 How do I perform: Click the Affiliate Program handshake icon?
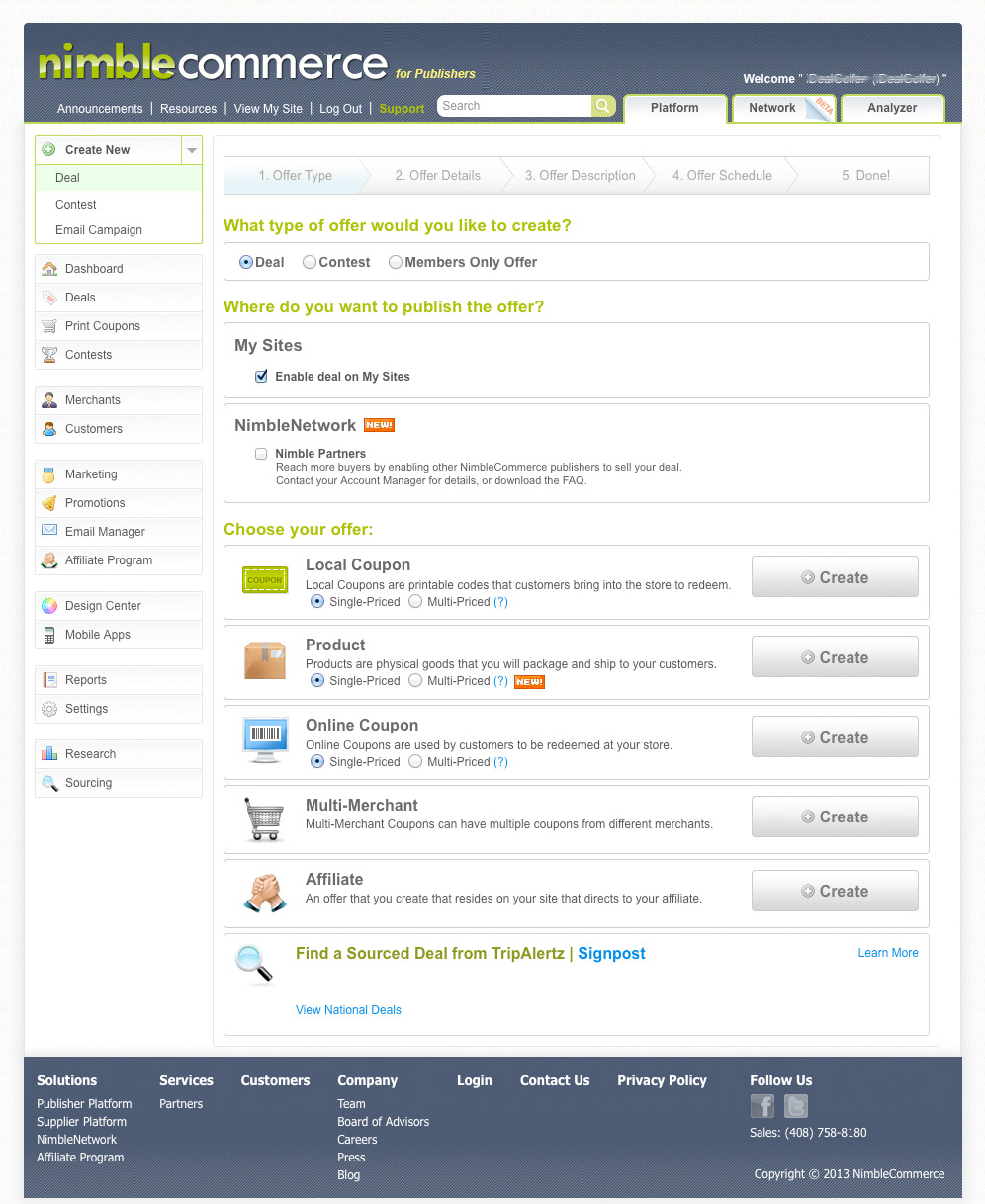point(49,560)
